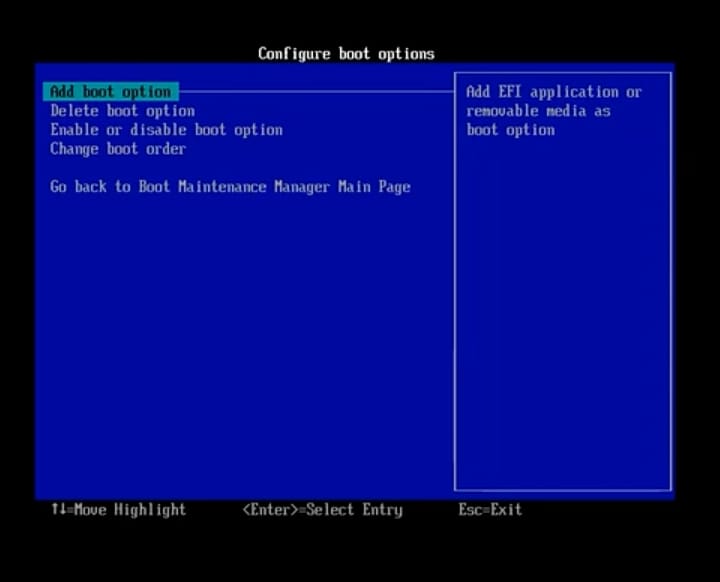Choose Delete boot option
The image size is (720, 582).
tap(123, 111)
